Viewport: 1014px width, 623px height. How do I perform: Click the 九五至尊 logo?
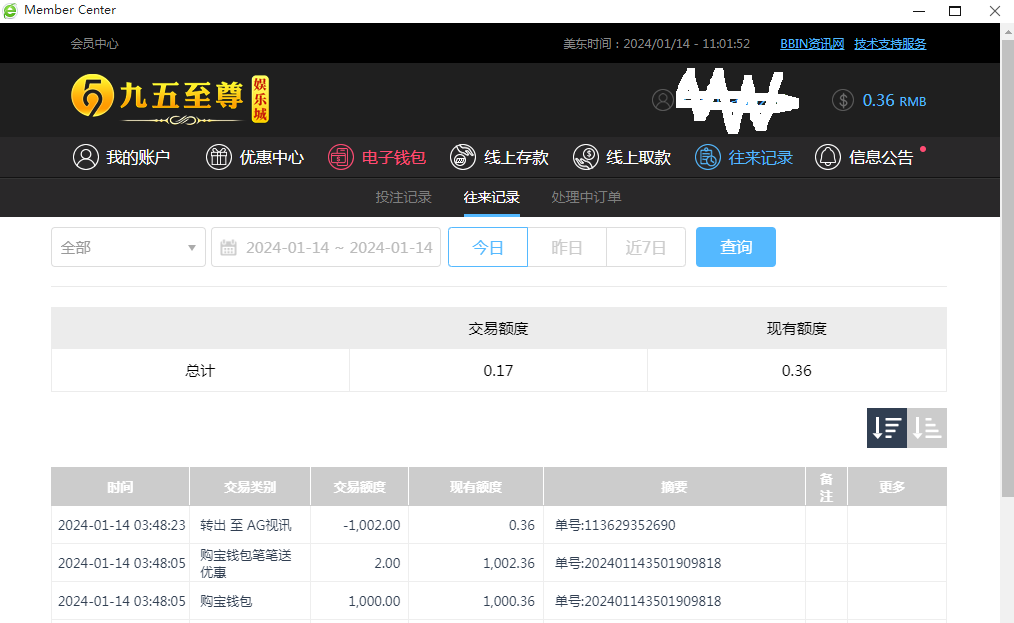170,99
